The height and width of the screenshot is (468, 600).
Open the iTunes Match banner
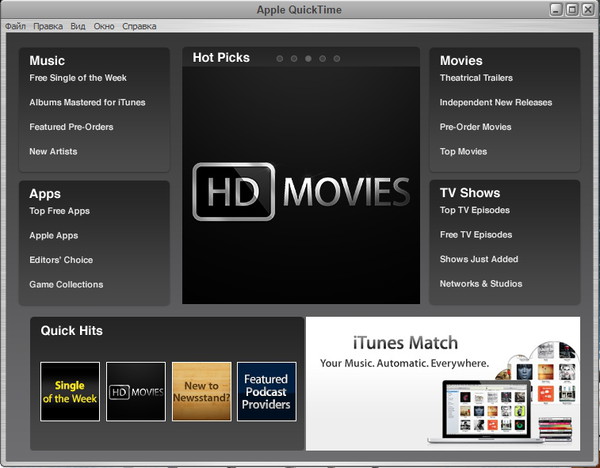442,383
